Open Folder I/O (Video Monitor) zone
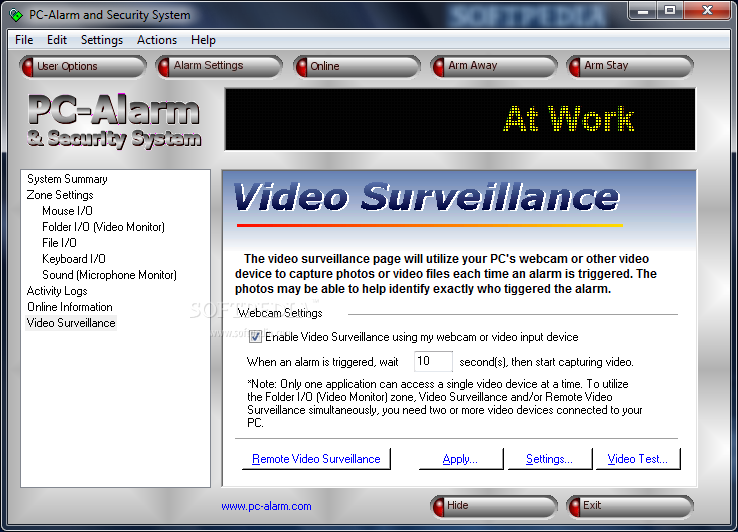This screenshot has height=532, width=738. pyautogui.click(x=104, y=227)
